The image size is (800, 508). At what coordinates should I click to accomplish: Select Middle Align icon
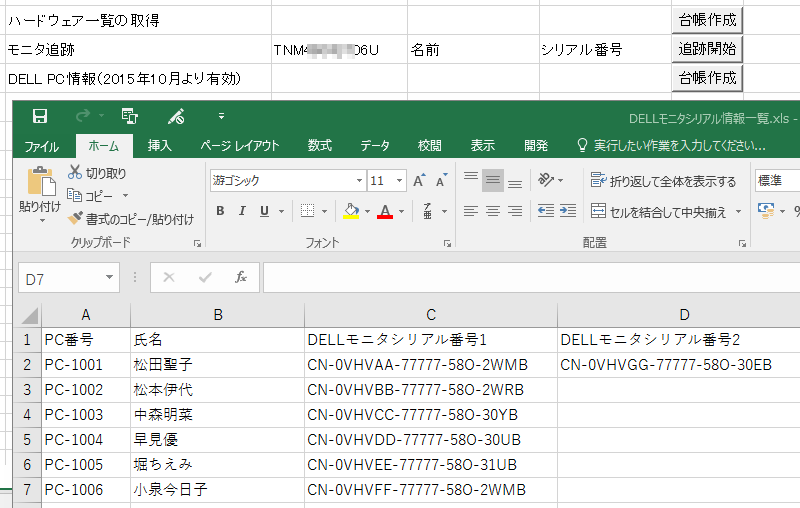click(x=493, y=180)
